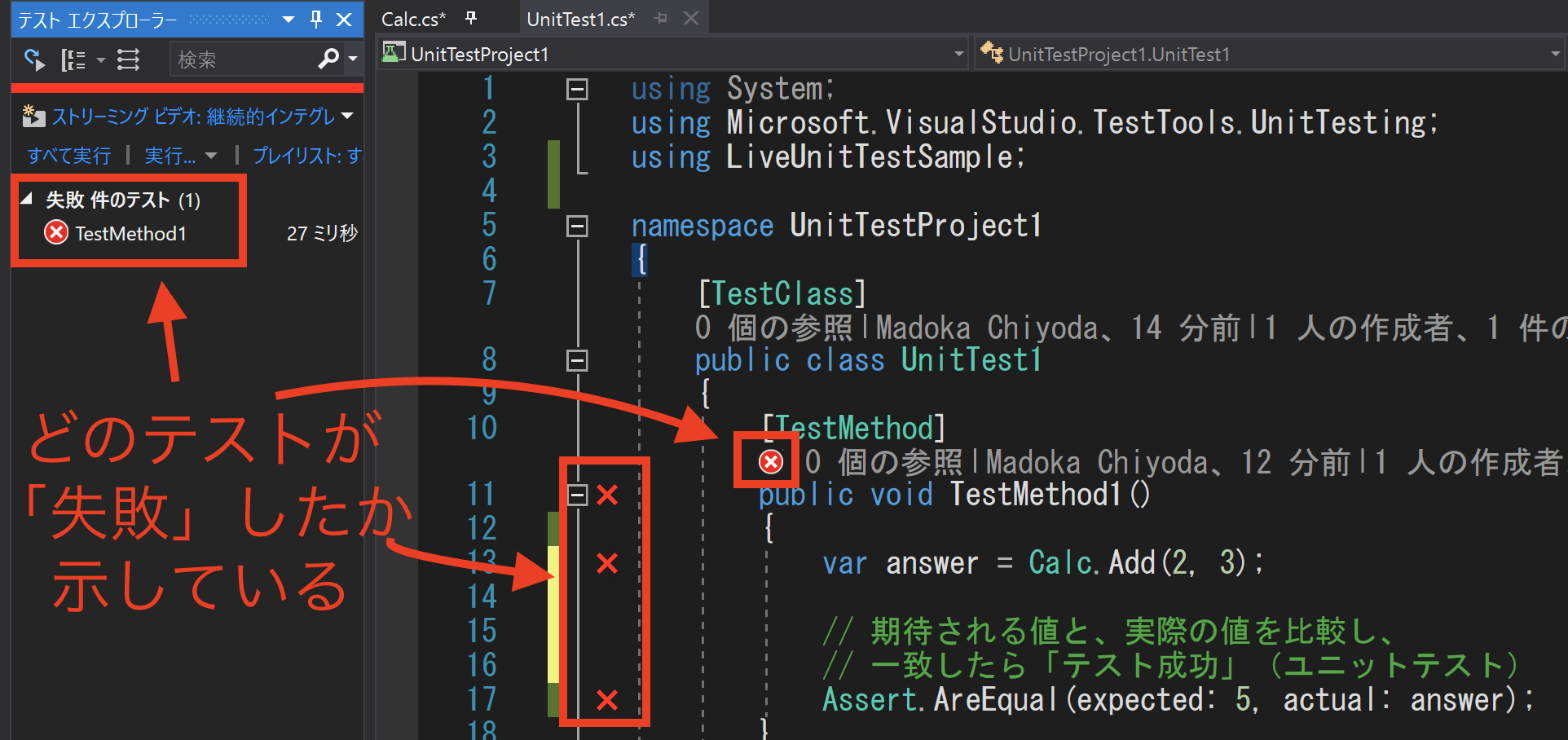Focus the 検索 search box
The image size is (1568, 740).
tap(243, 59)
